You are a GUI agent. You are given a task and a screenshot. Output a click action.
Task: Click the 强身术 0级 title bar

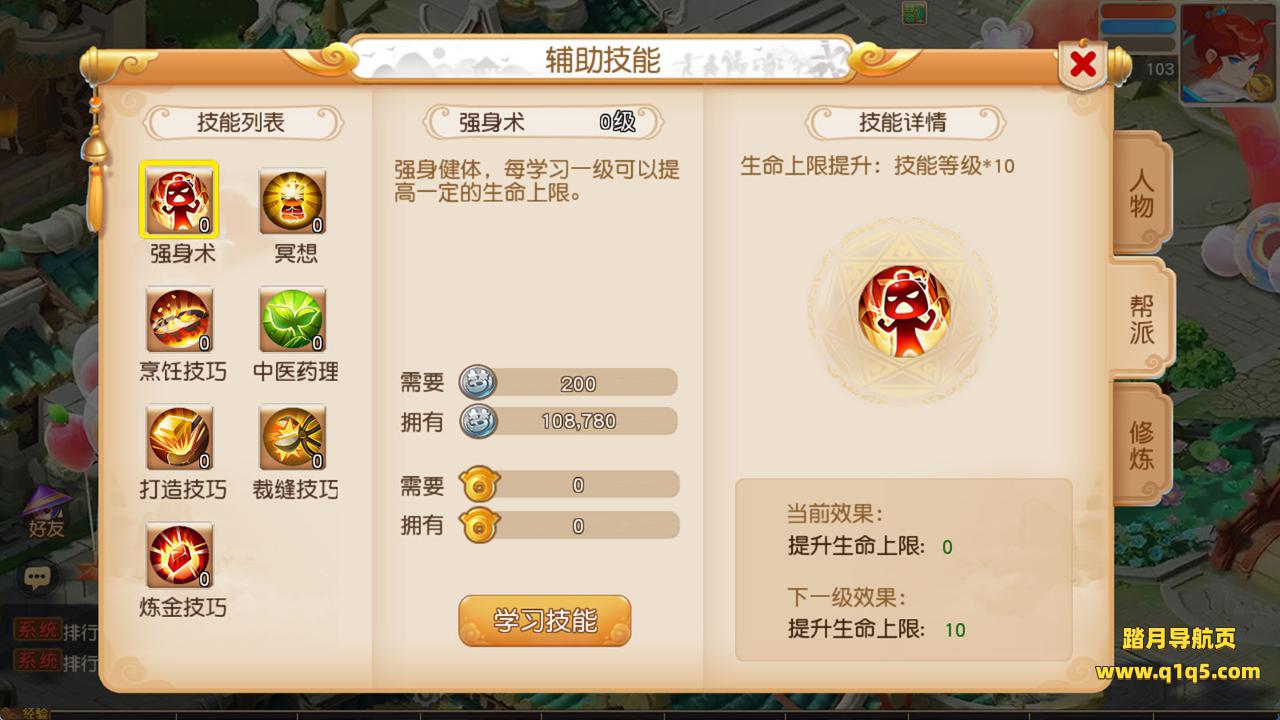(x=545, y=123)
